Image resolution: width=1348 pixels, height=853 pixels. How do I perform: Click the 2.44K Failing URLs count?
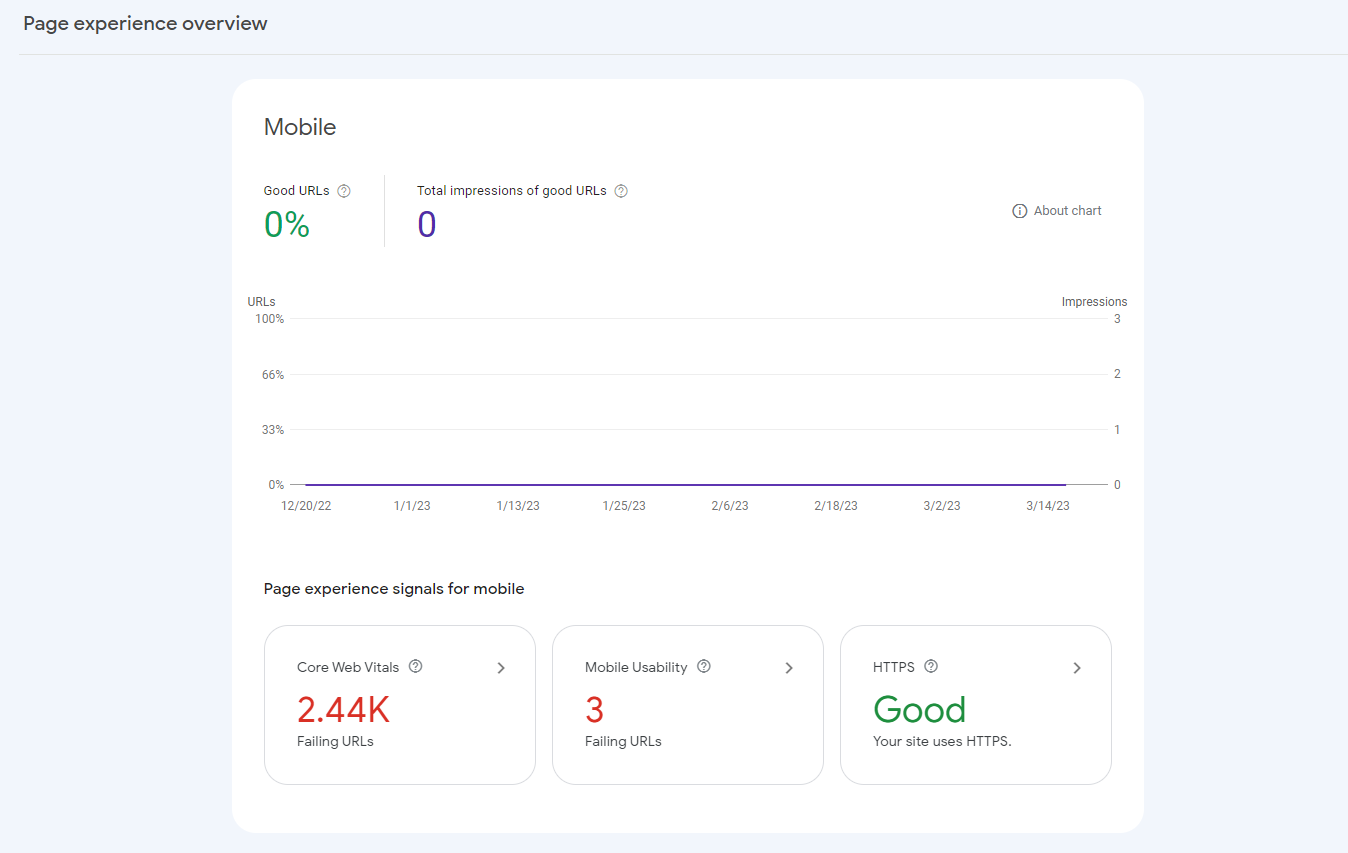tap(343, 709)
